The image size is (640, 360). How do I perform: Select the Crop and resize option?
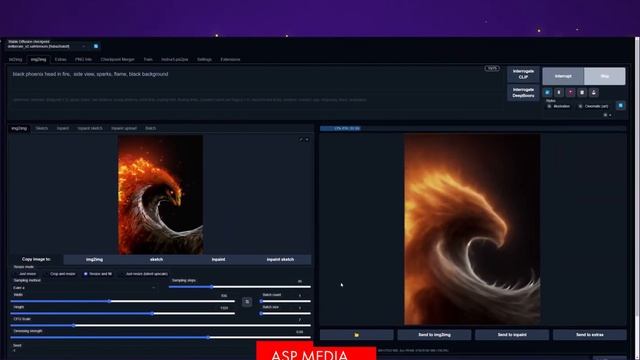[x=60, y=274]
